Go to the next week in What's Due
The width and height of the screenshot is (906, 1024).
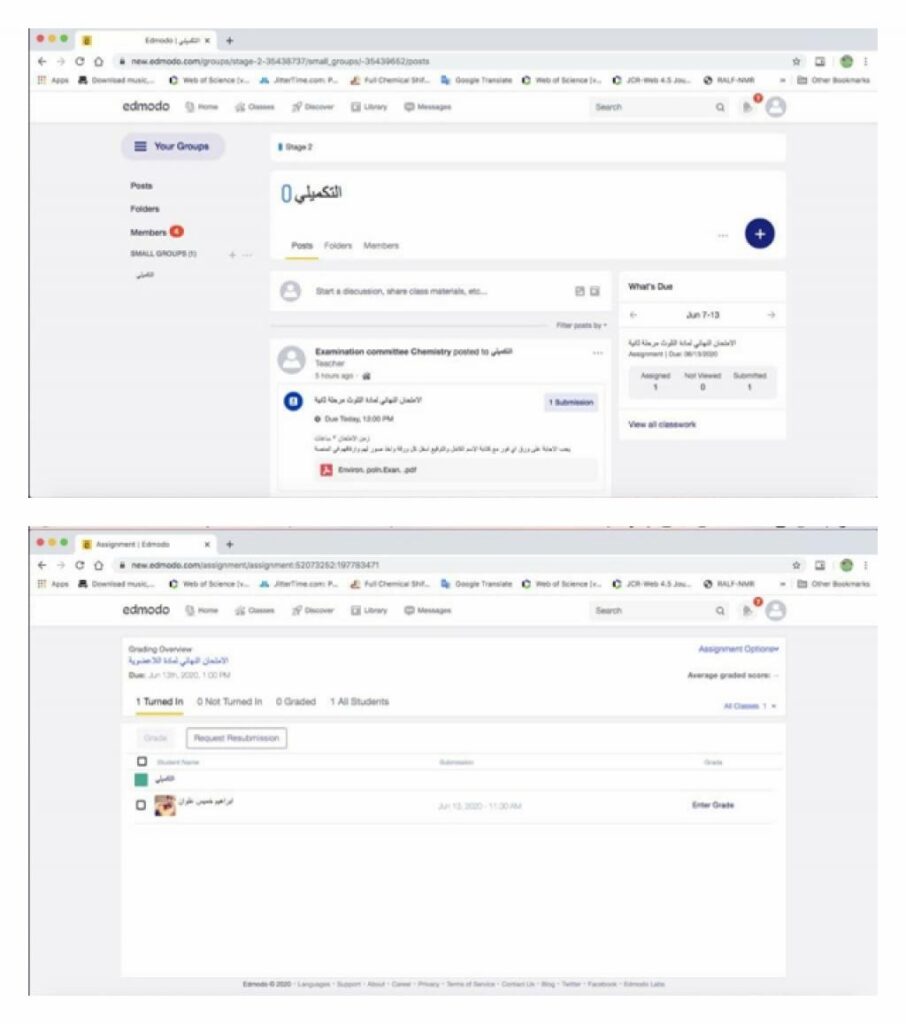[770, 315]
